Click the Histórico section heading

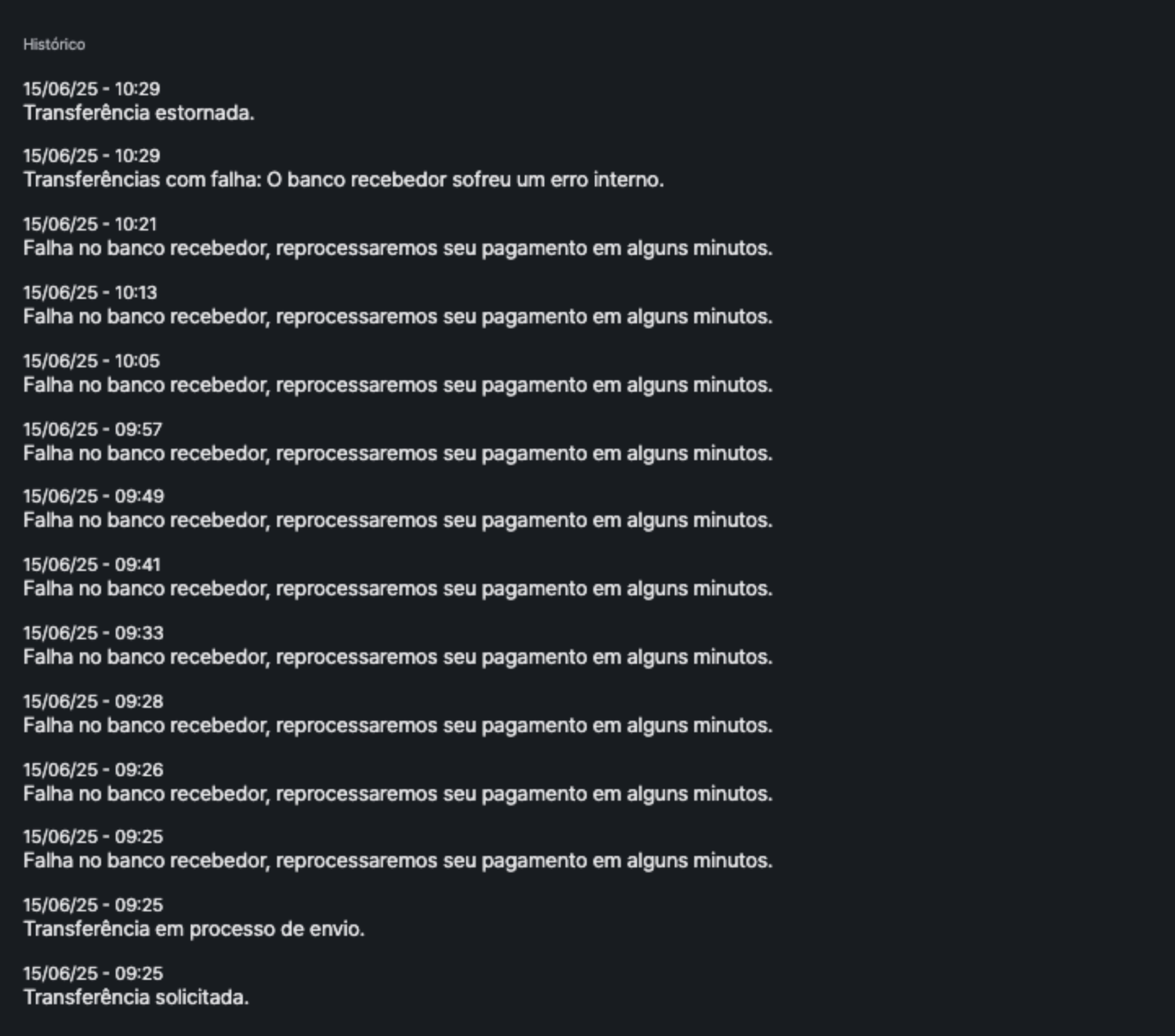54,45
